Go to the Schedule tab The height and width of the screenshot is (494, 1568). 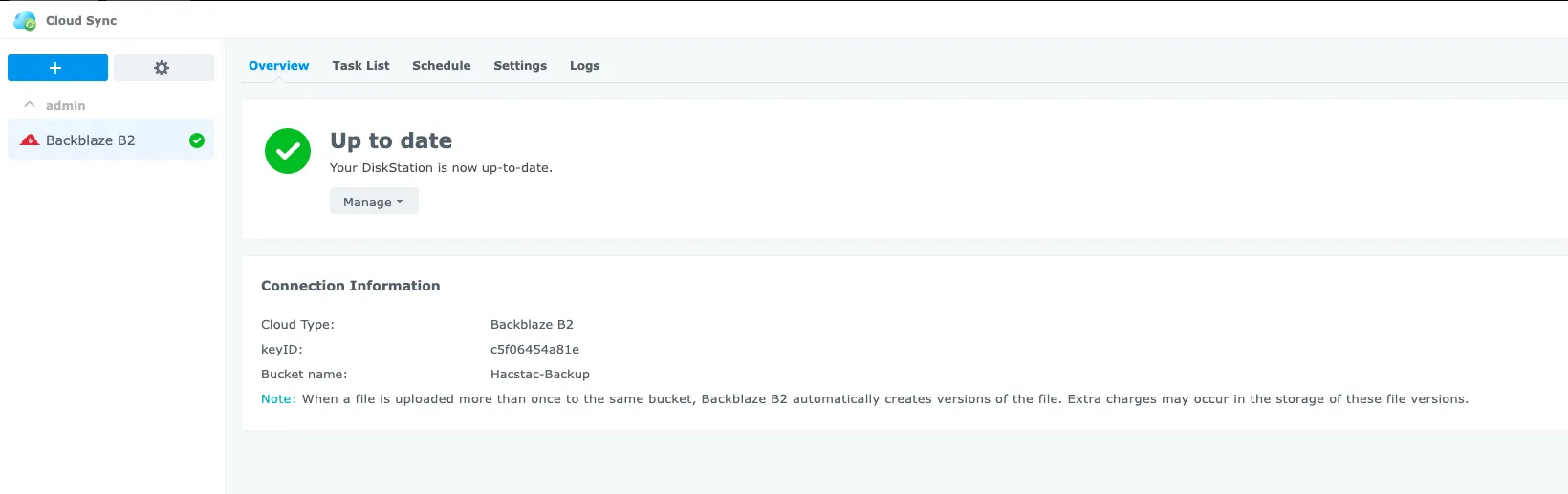441,66
